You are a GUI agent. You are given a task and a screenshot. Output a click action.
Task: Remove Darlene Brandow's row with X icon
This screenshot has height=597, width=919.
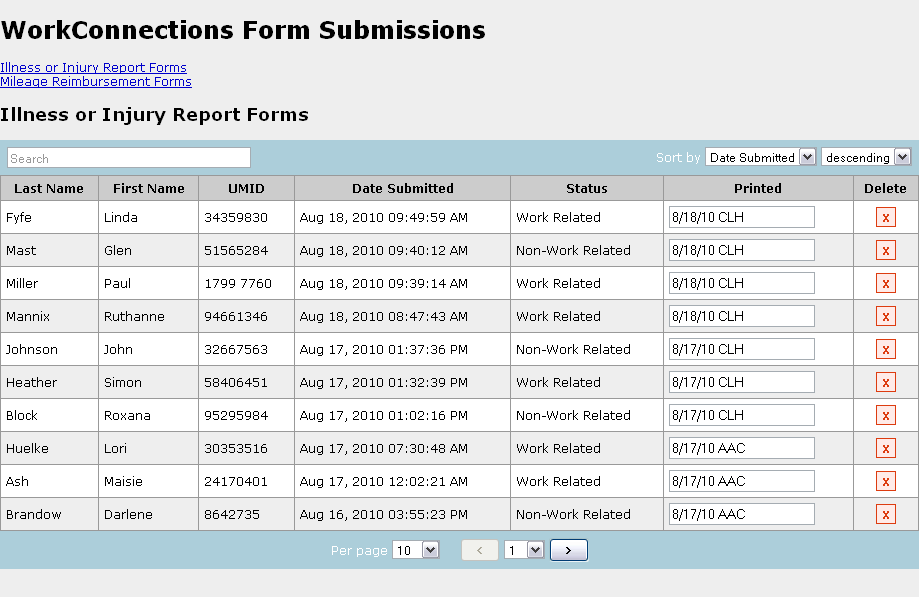tap(885, 515)
